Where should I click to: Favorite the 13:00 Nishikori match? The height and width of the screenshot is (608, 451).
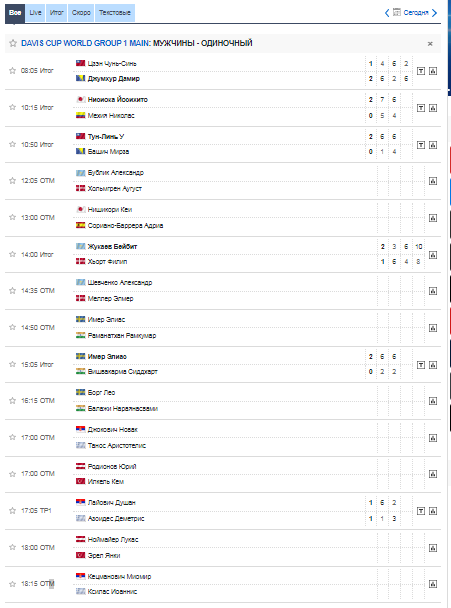coord(12,217)
